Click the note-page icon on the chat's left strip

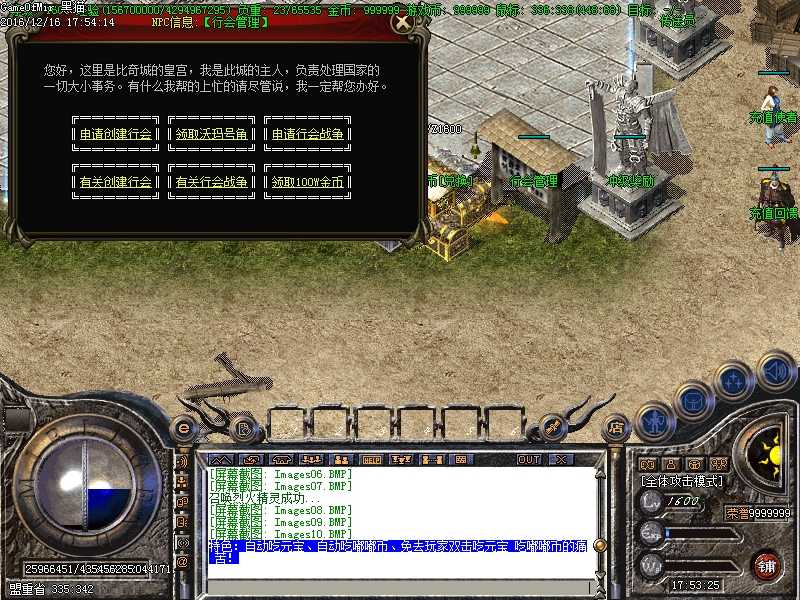(x=183, y=522)
